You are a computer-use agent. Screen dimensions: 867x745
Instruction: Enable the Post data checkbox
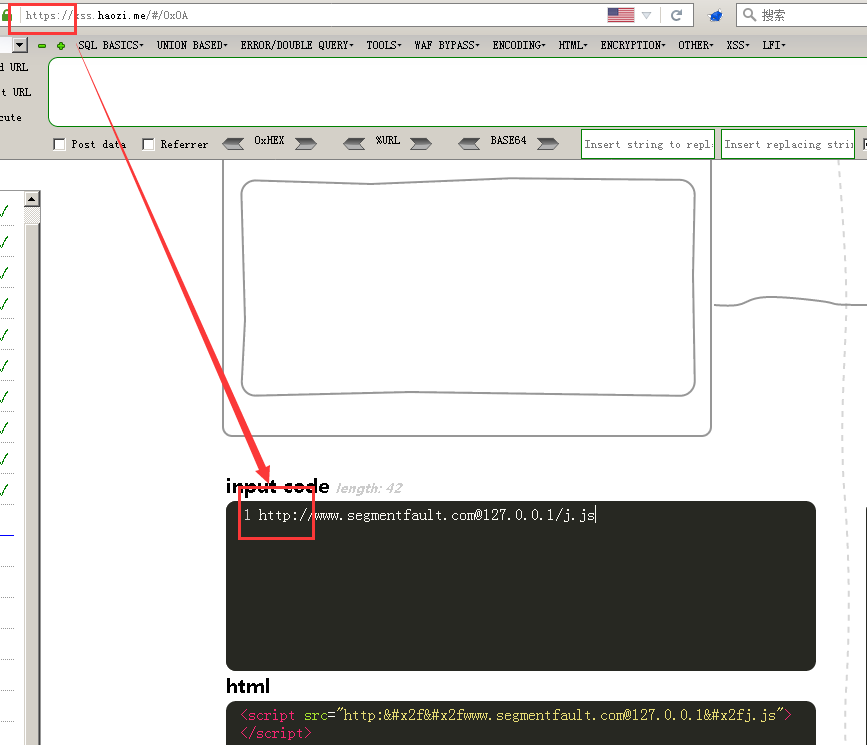point(60,144)
